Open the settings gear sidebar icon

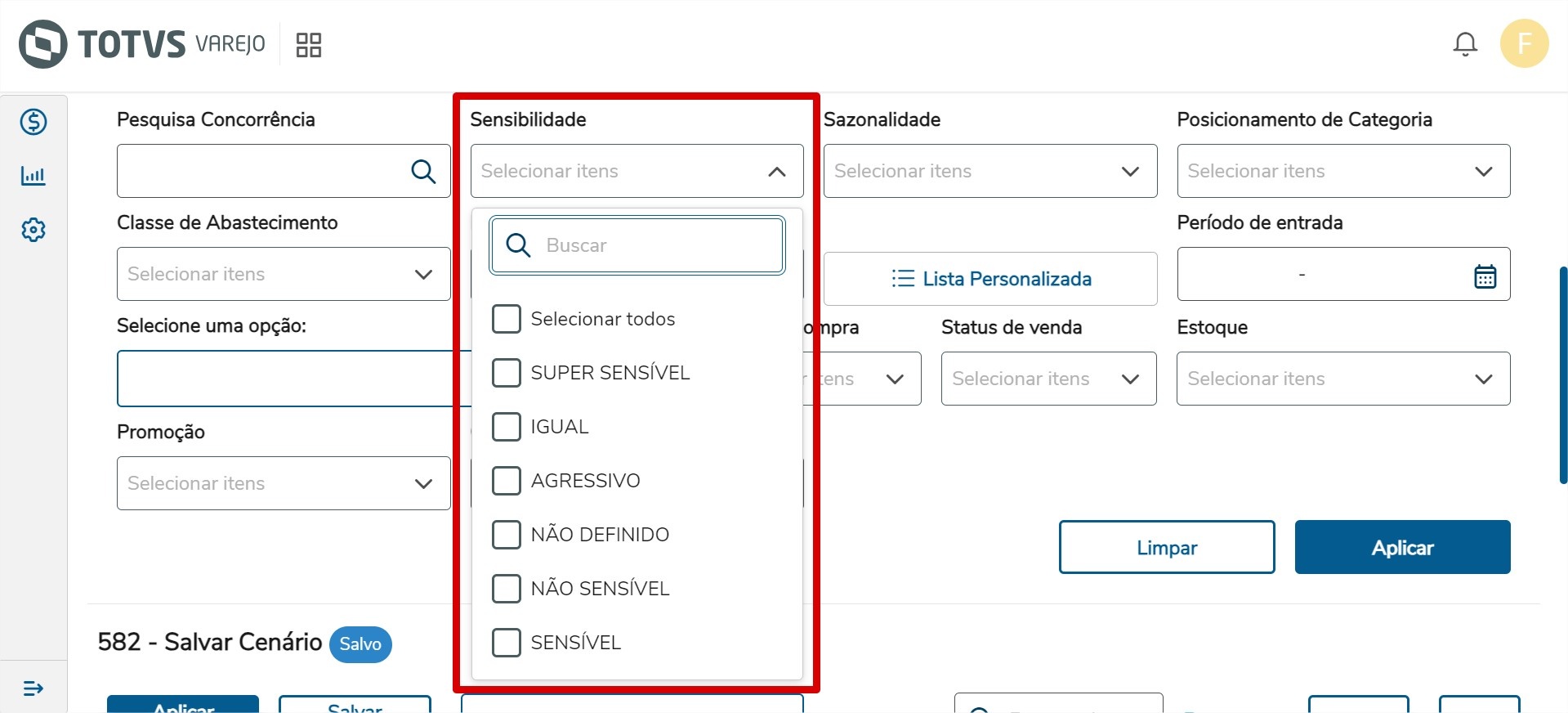(x=34, y=230)
